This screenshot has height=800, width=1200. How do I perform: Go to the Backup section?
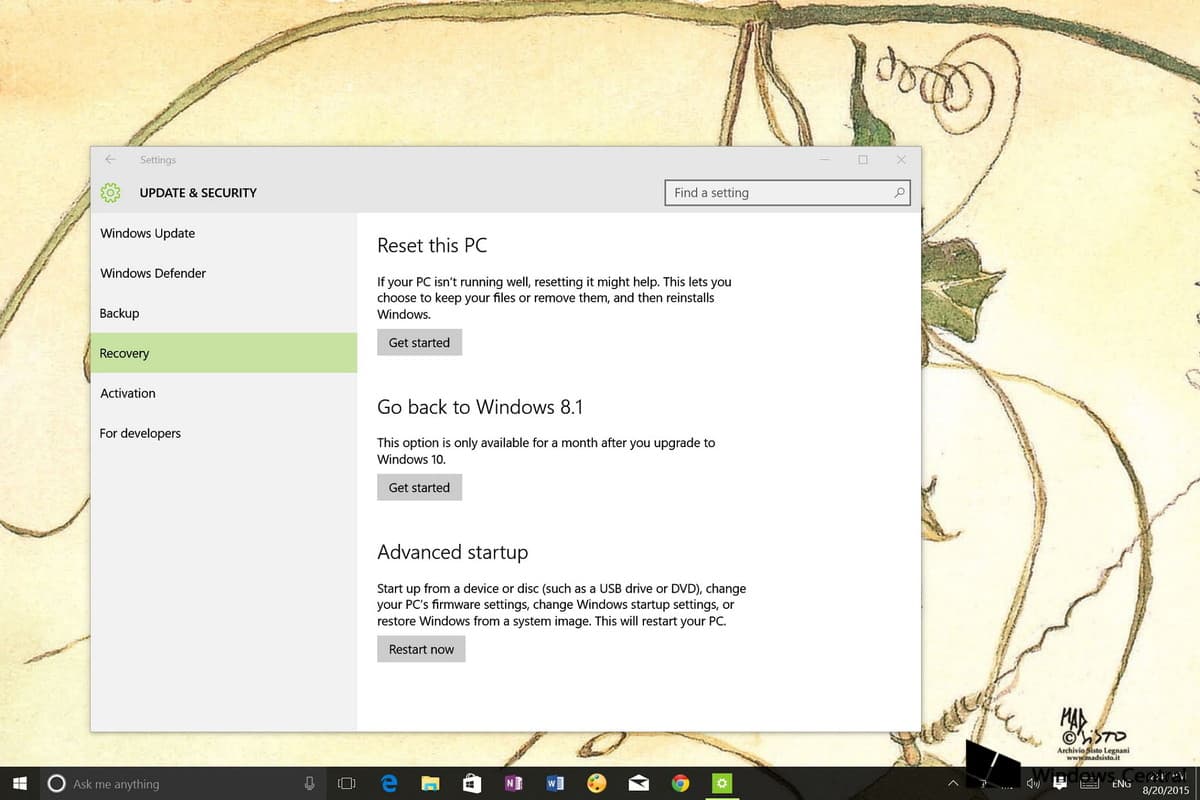coord(119,313)
